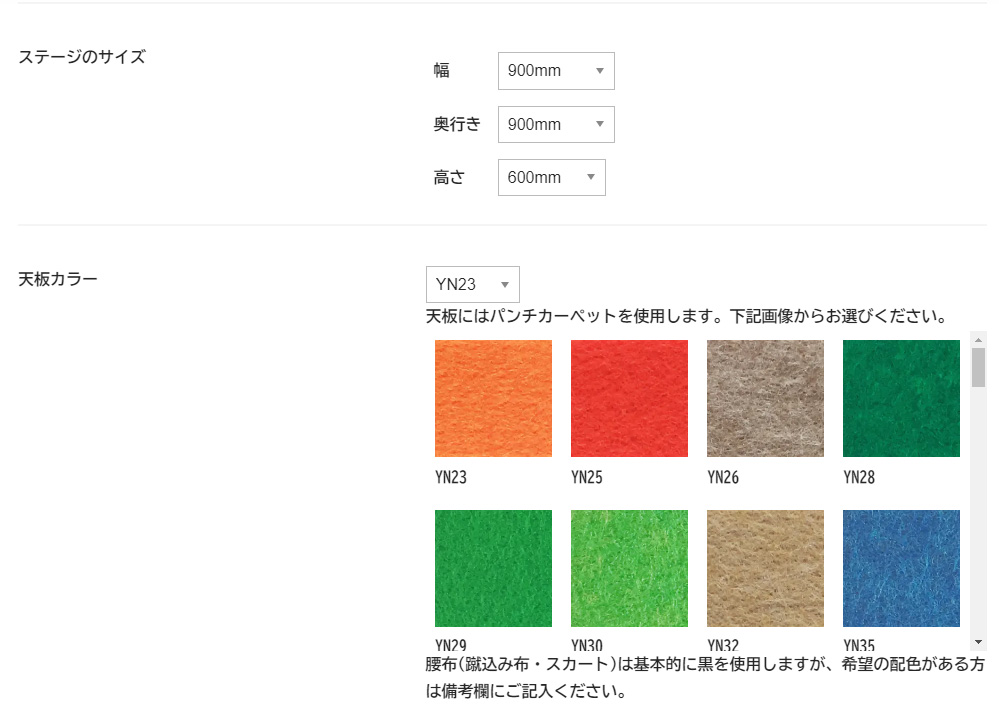This screenshot has width=999, height=711.
Task: Click the 天板カラー heading
Action: pos(57,279)
